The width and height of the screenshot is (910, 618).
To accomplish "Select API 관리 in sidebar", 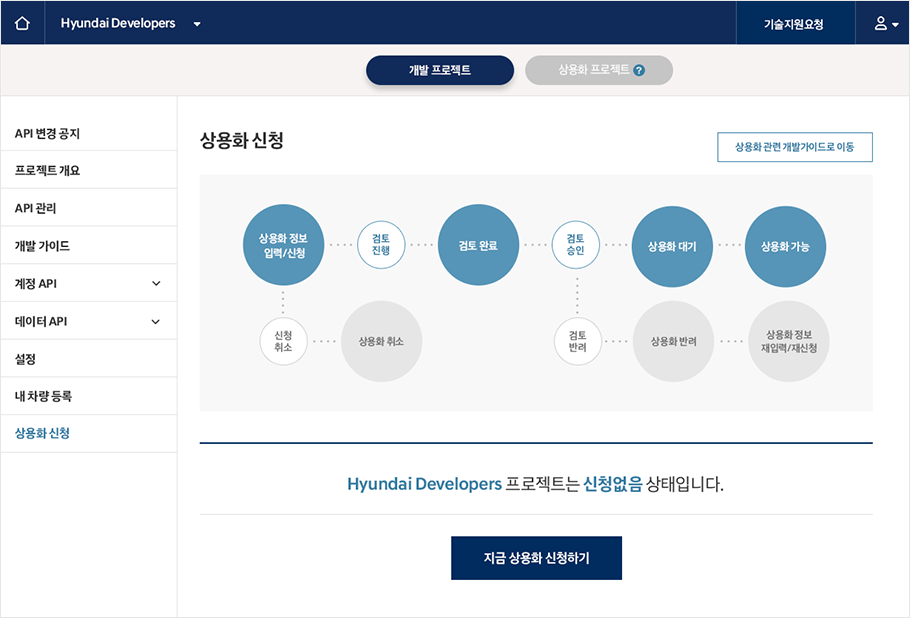I will (x=89, y=208).
